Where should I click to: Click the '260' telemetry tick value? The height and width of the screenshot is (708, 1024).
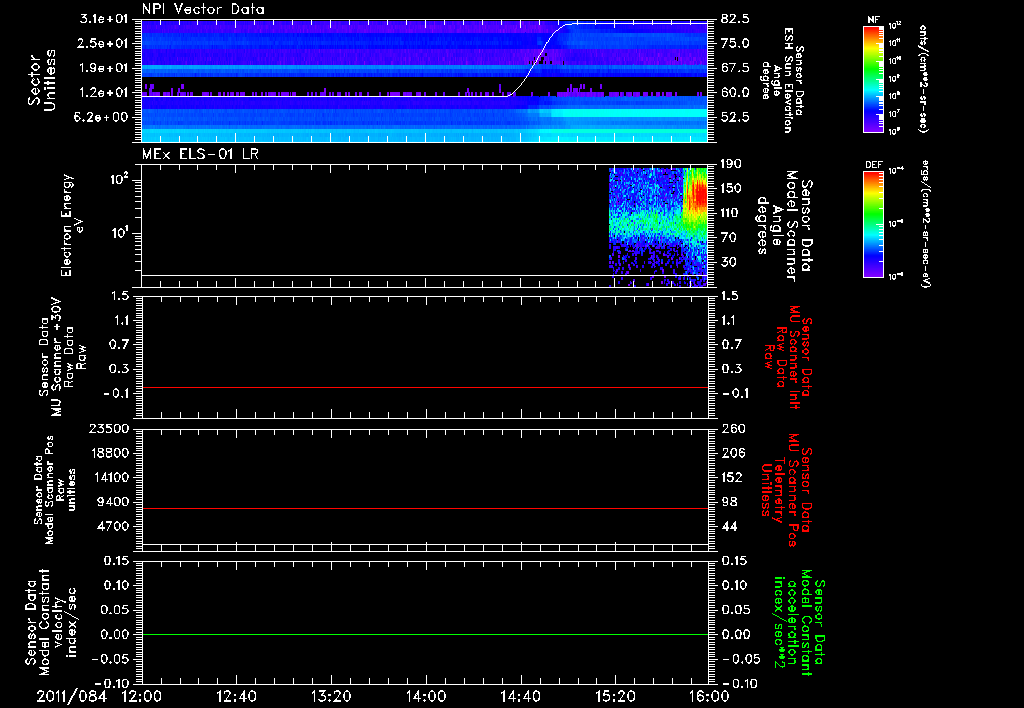(x=732, y=428)
